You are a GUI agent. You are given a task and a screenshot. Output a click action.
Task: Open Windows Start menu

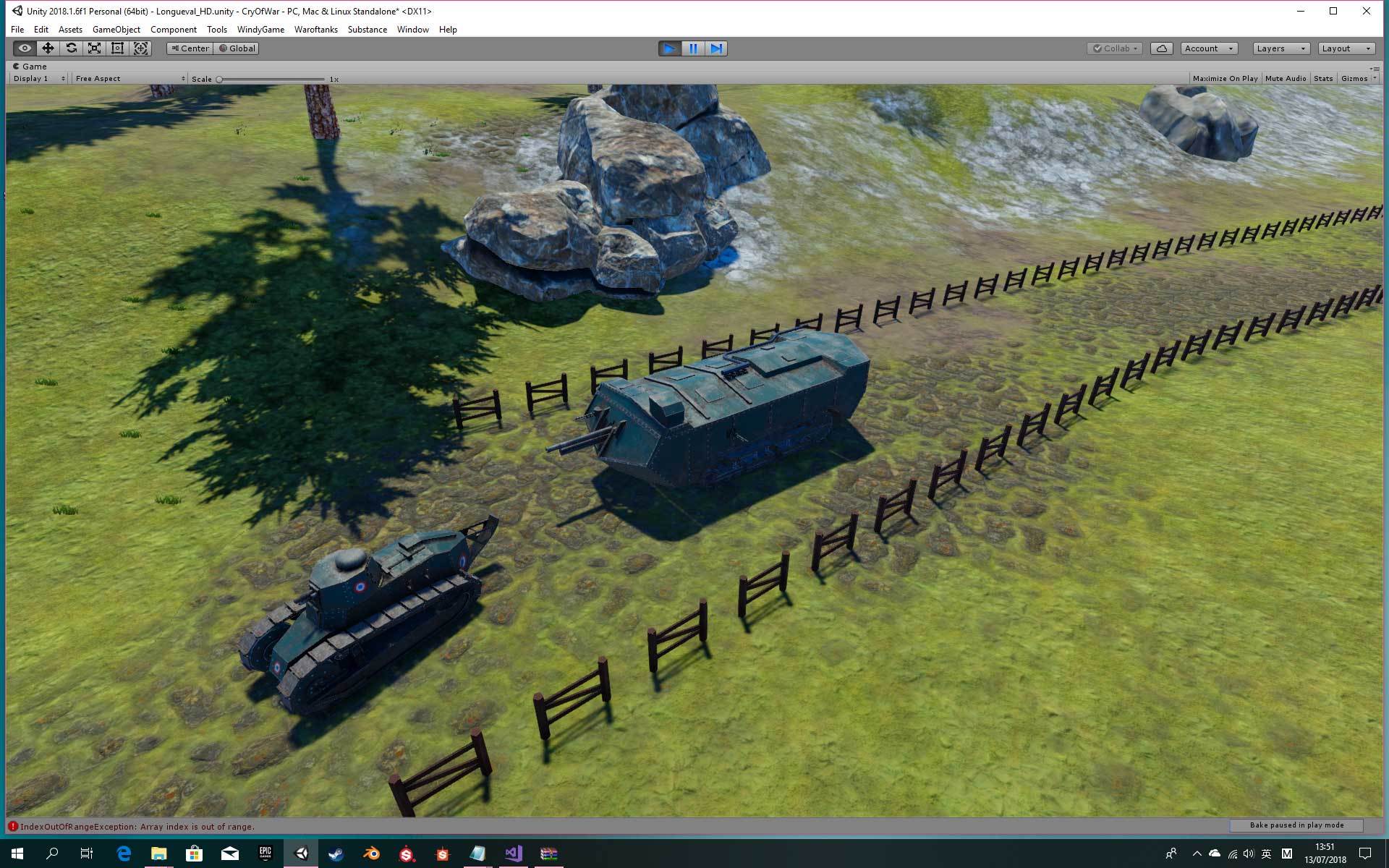[x=17, y=854]
